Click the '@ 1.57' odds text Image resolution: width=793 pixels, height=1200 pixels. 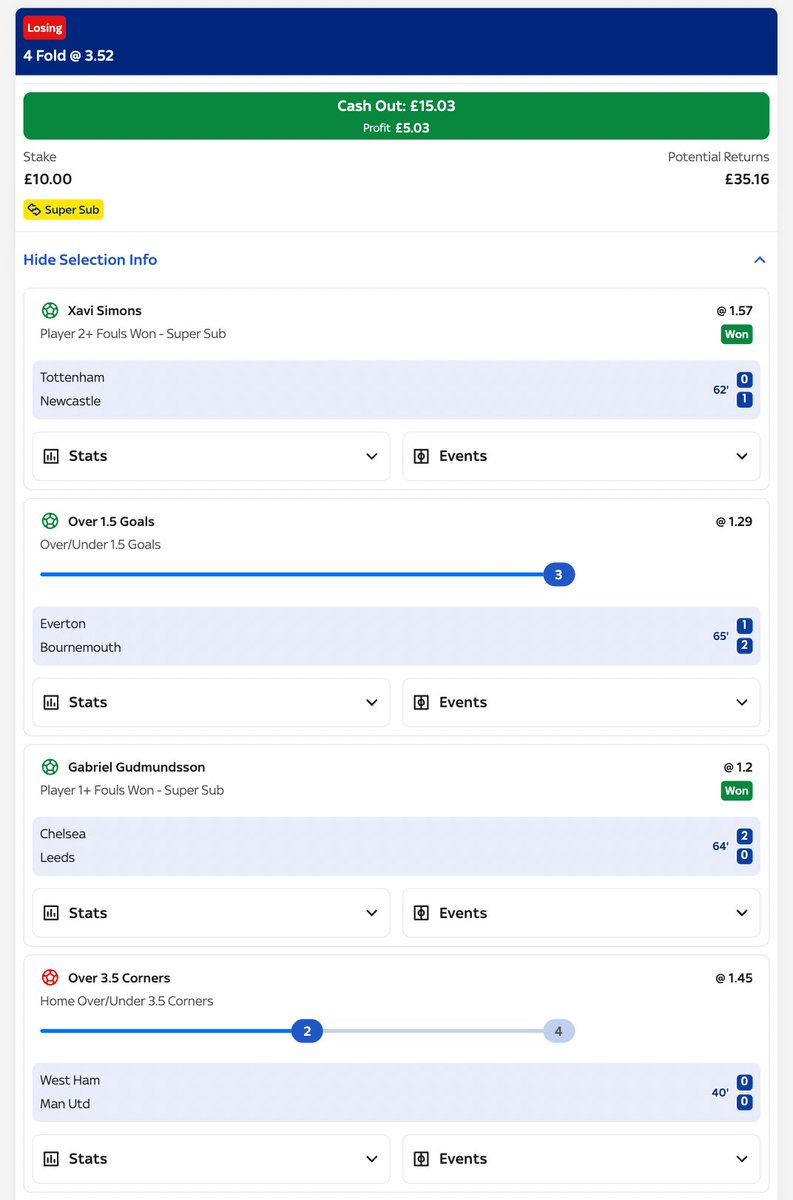click(x=735, y=311)
